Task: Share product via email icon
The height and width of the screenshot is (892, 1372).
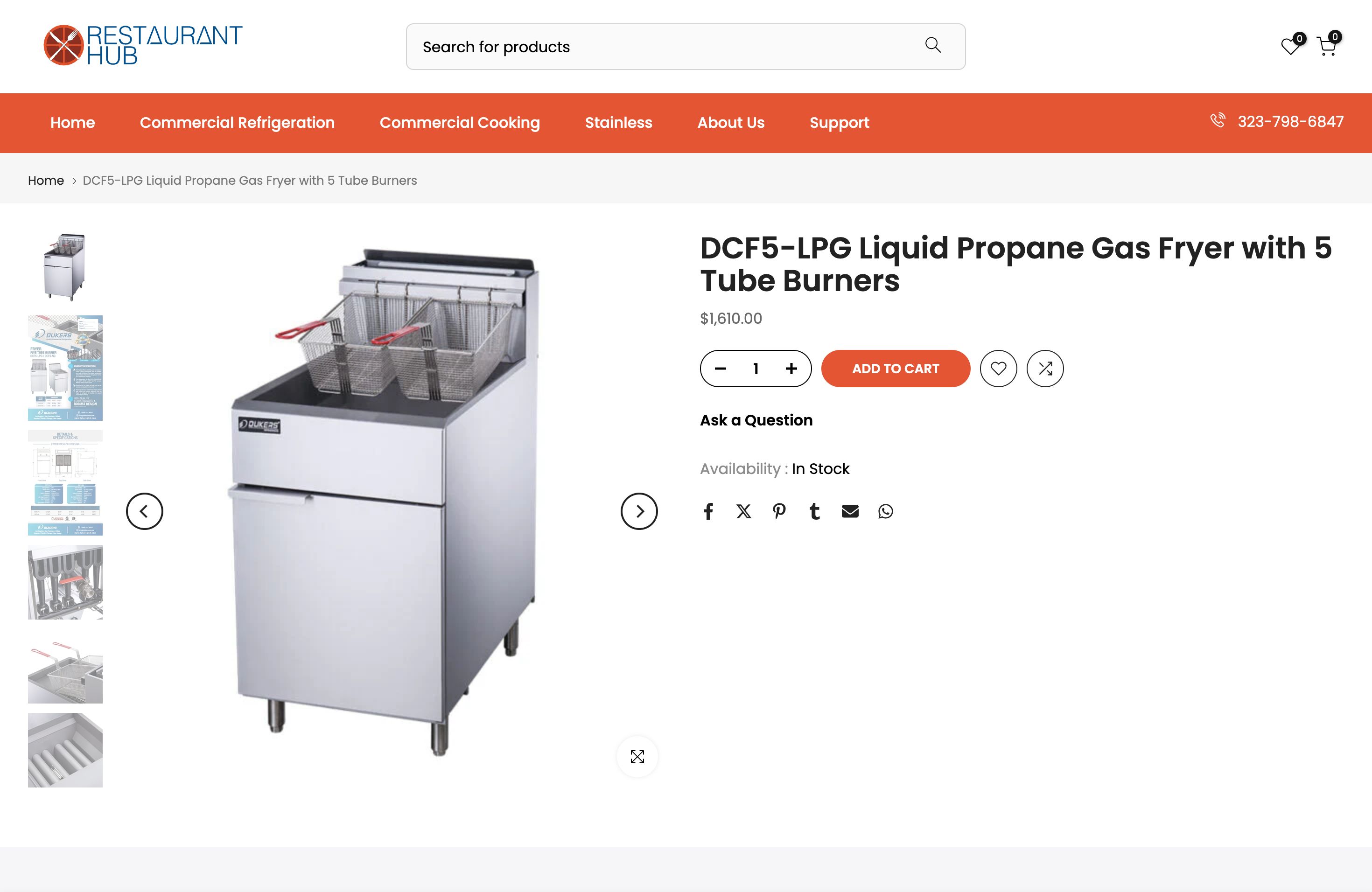Action: [x=850, y=511]
